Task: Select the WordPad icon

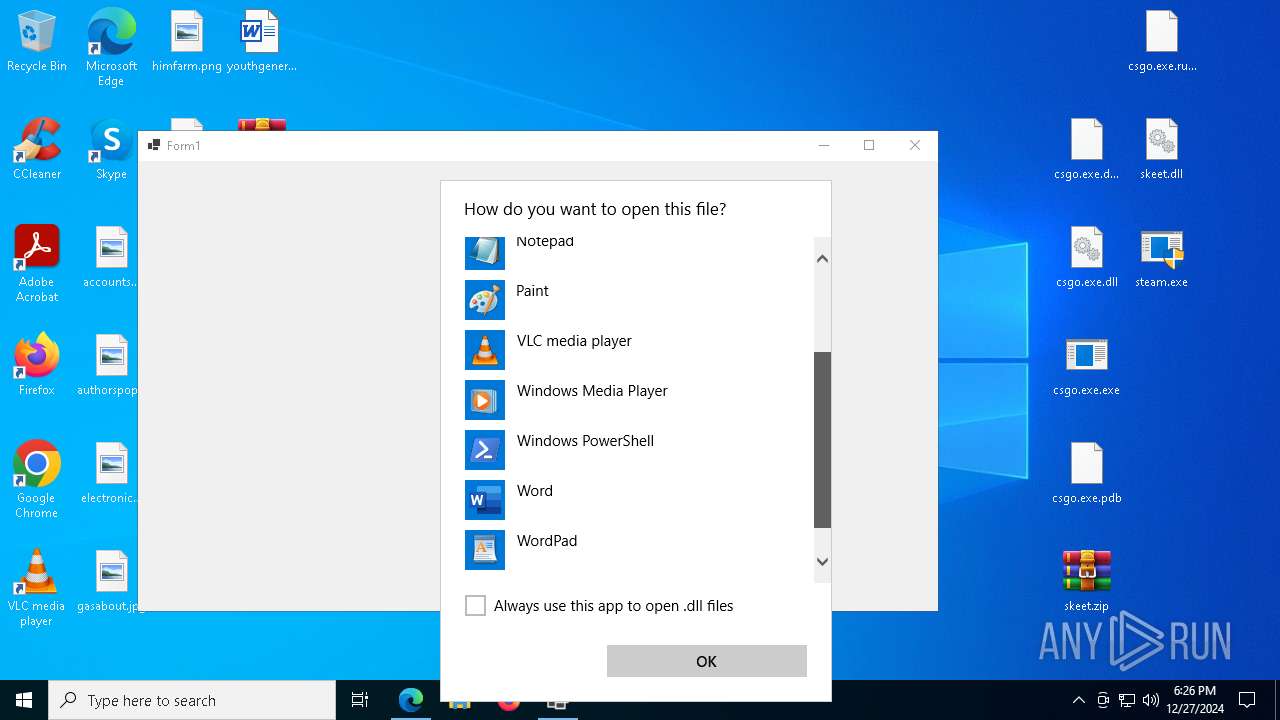Action: (x=485, y=550)
